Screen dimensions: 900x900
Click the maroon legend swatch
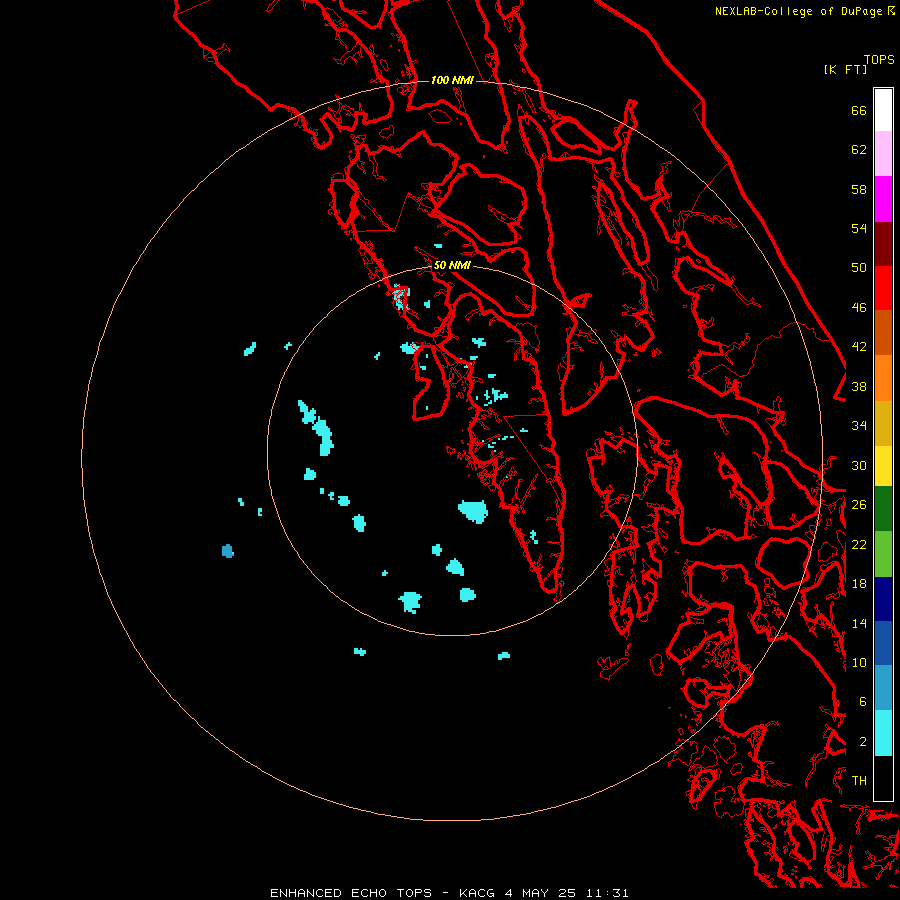883,243
